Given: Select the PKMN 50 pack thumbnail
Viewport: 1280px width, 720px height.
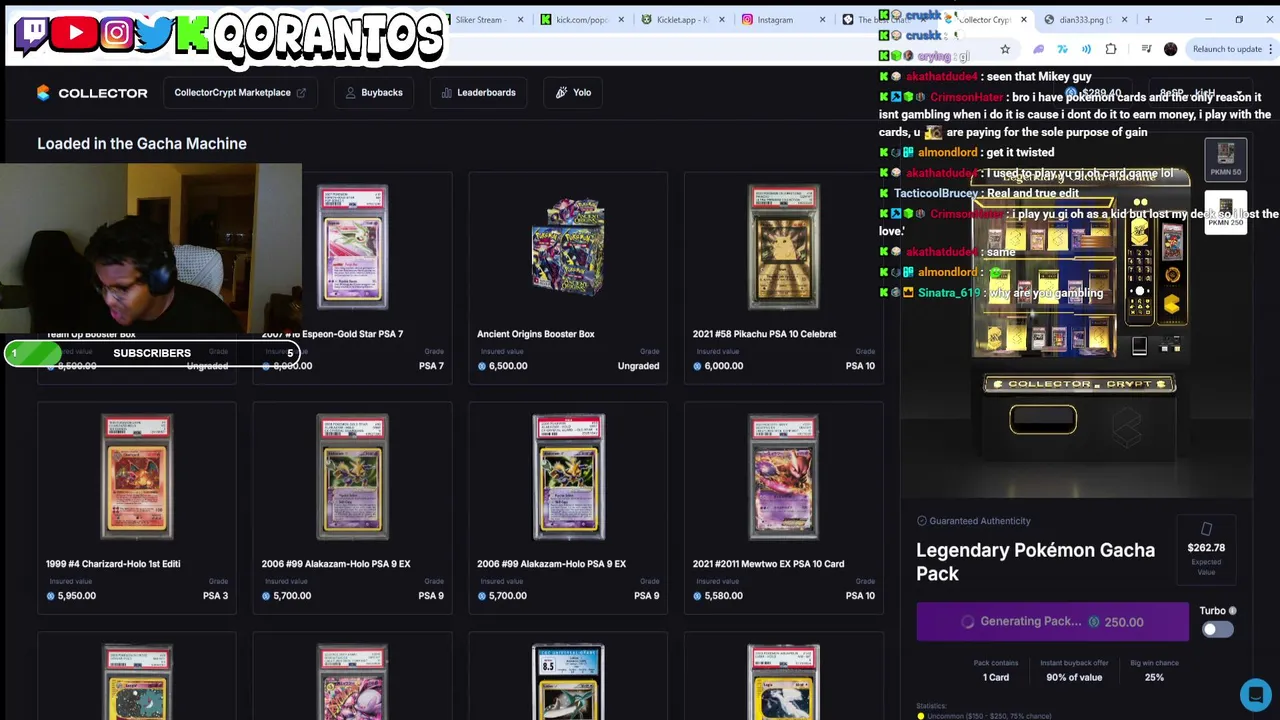Looking at the screenshot, I should (1226, 158).
